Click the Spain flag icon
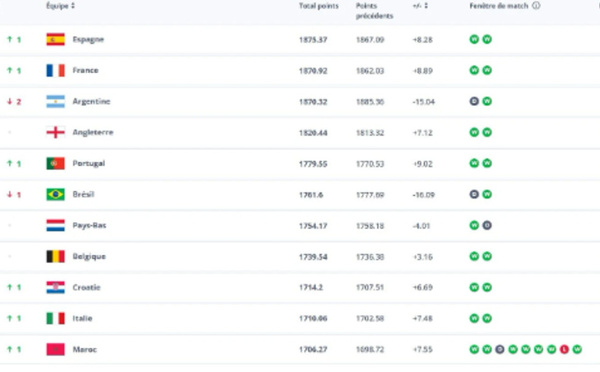 point(55,39)
